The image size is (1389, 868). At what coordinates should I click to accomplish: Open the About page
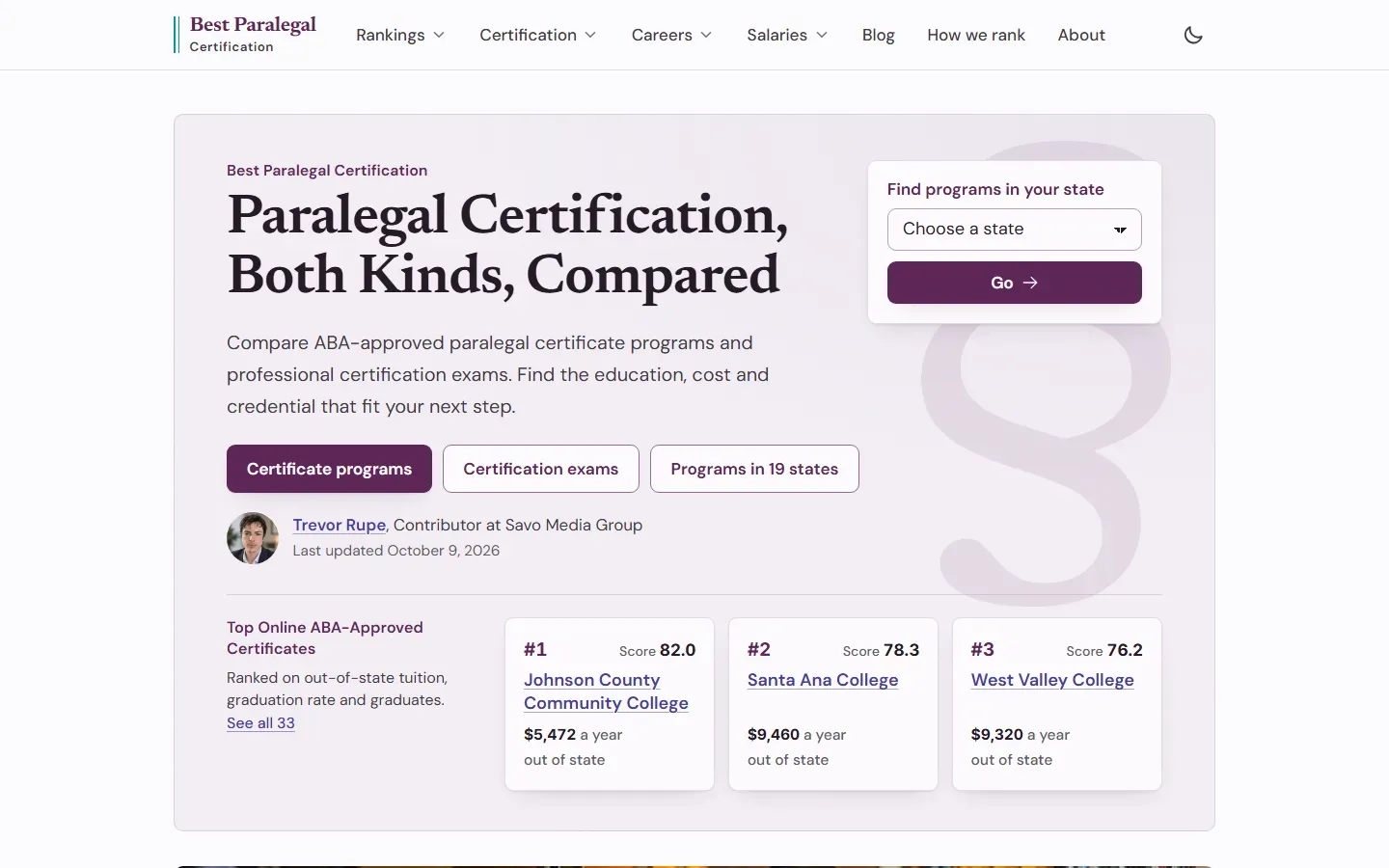pos(1081,35)
